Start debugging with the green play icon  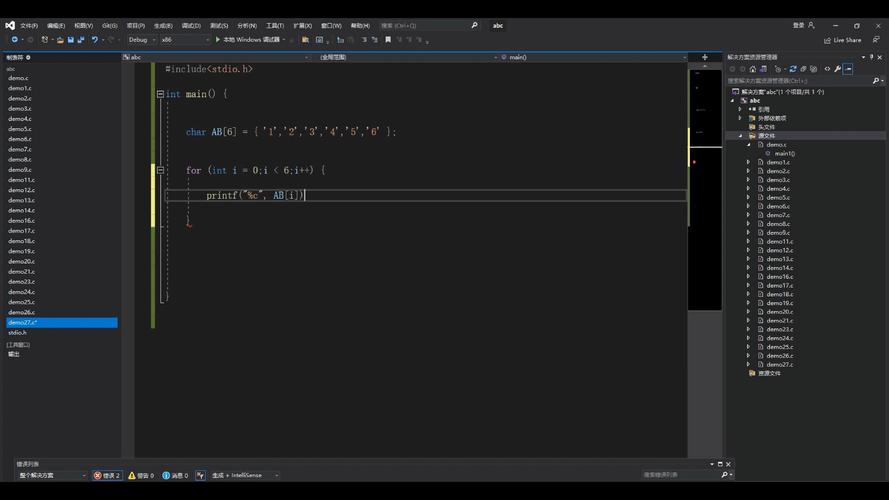tap(218, 40)
